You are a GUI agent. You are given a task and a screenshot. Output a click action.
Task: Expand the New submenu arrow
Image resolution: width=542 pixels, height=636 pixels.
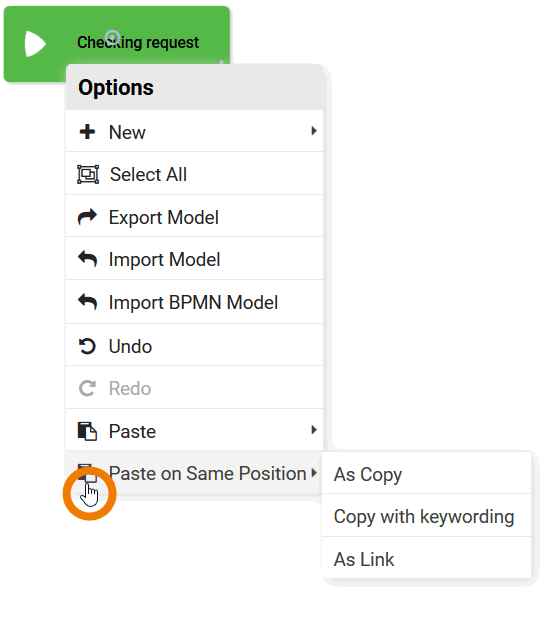point(314,131)
